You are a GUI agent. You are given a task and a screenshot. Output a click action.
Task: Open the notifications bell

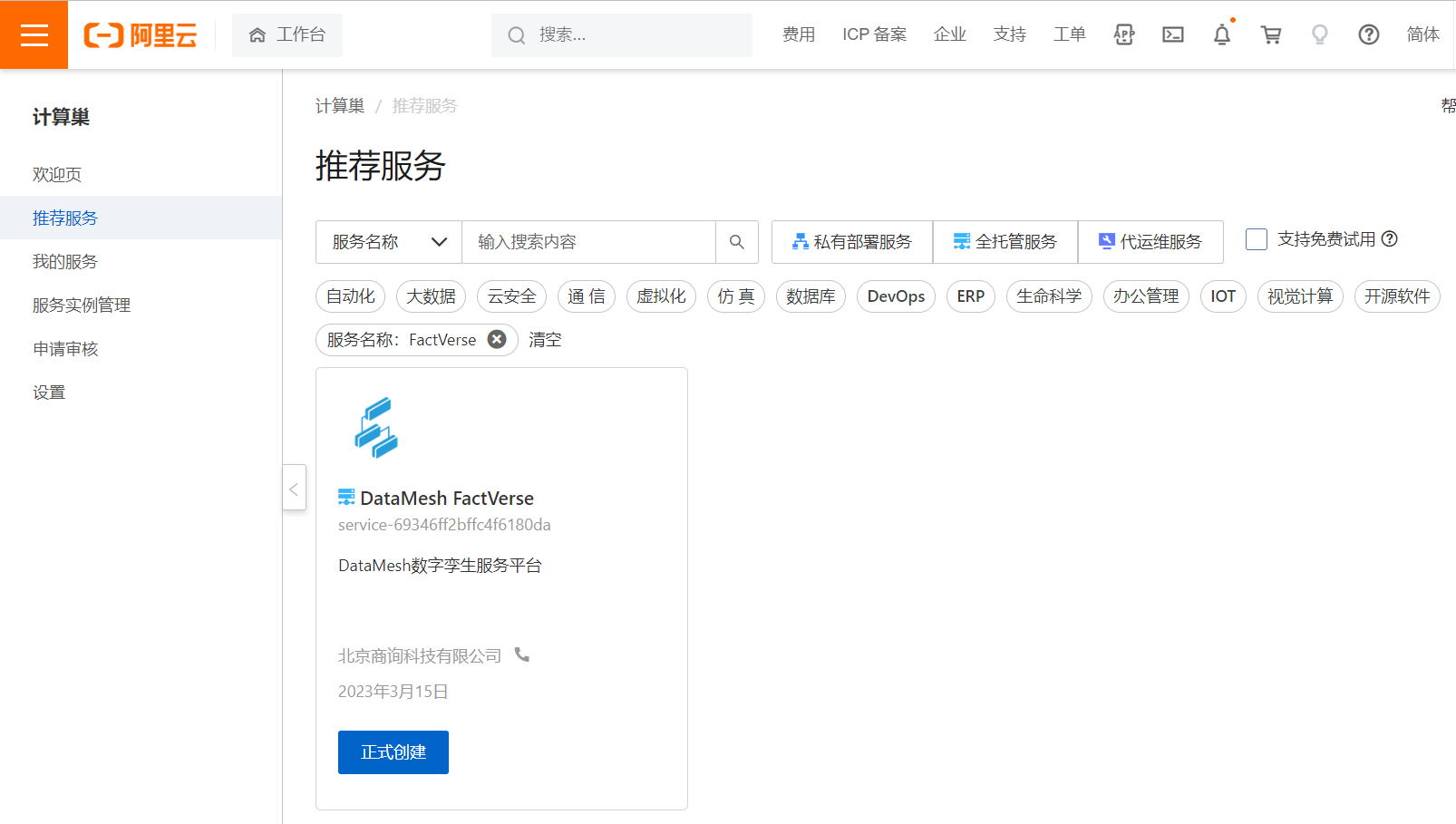click(x=1222, y=34)
